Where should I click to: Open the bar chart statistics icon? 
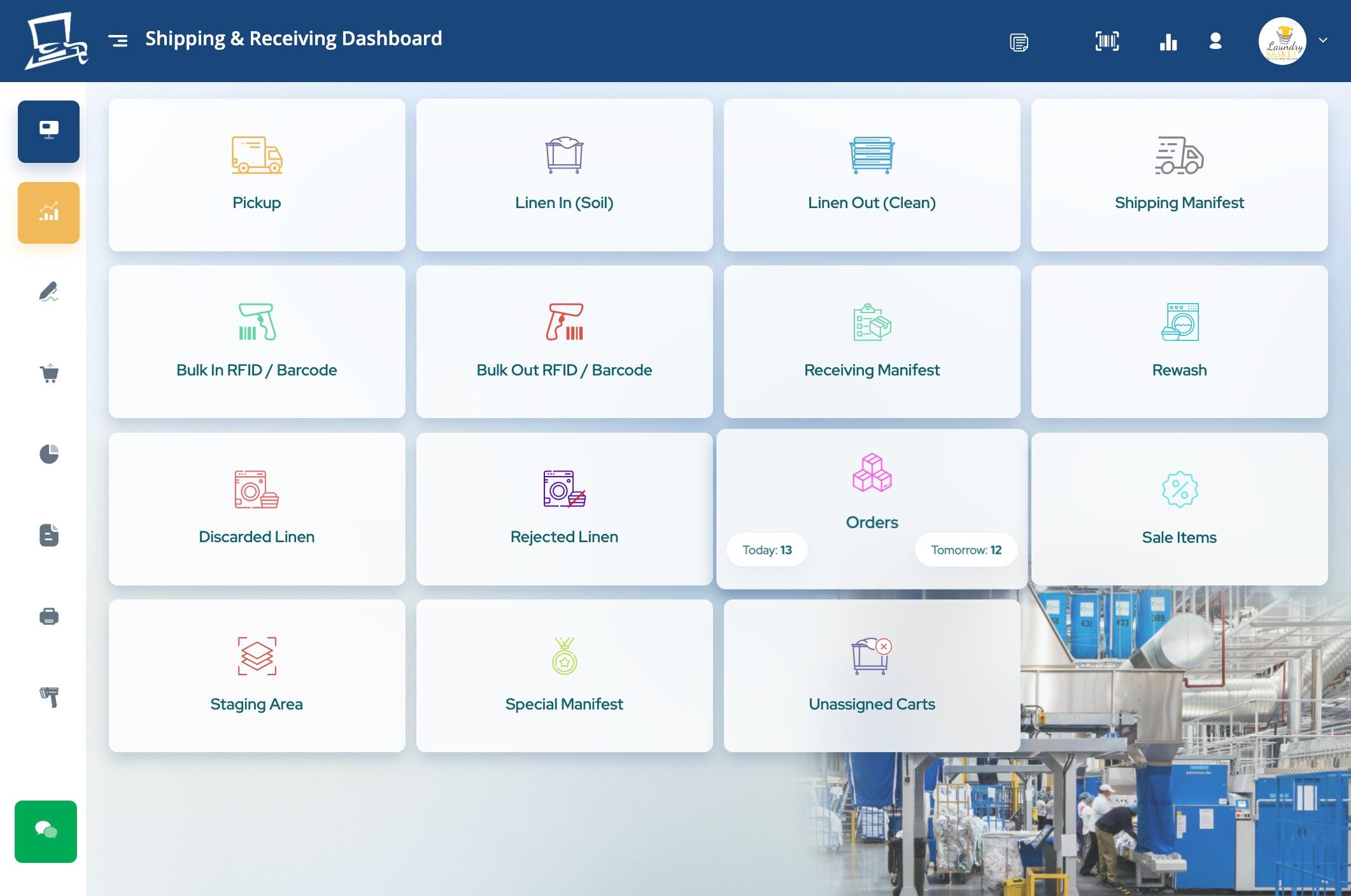coord(1168,41)
